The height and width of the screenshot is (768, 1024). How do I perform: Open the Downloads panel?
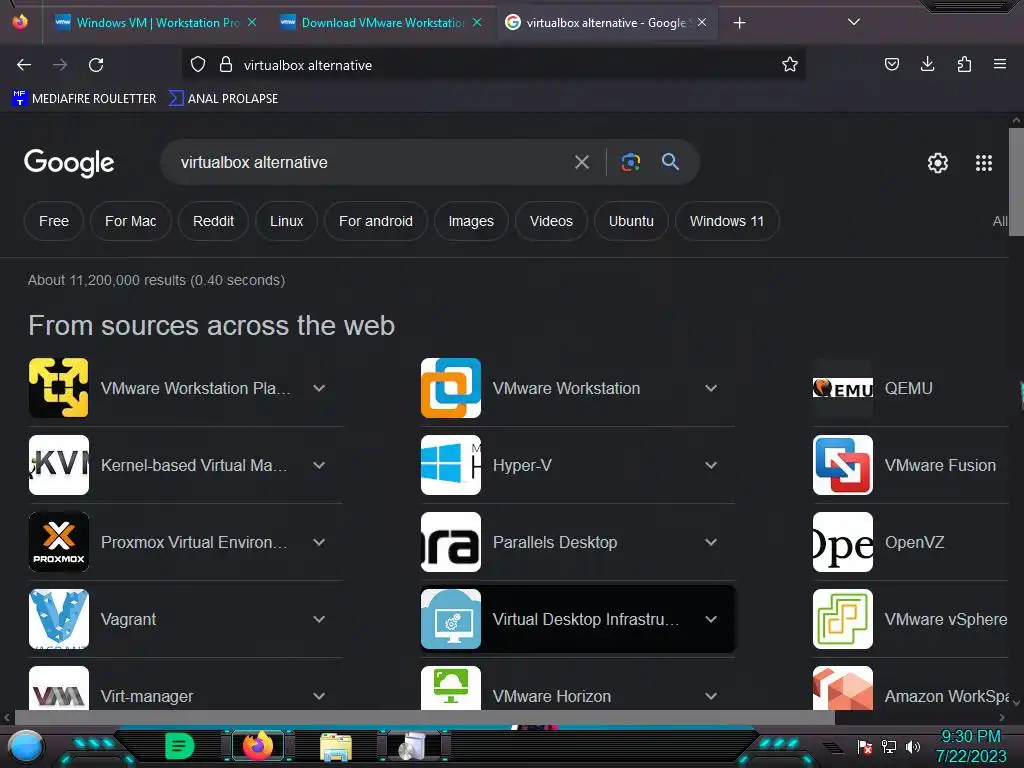click(927, 64)
